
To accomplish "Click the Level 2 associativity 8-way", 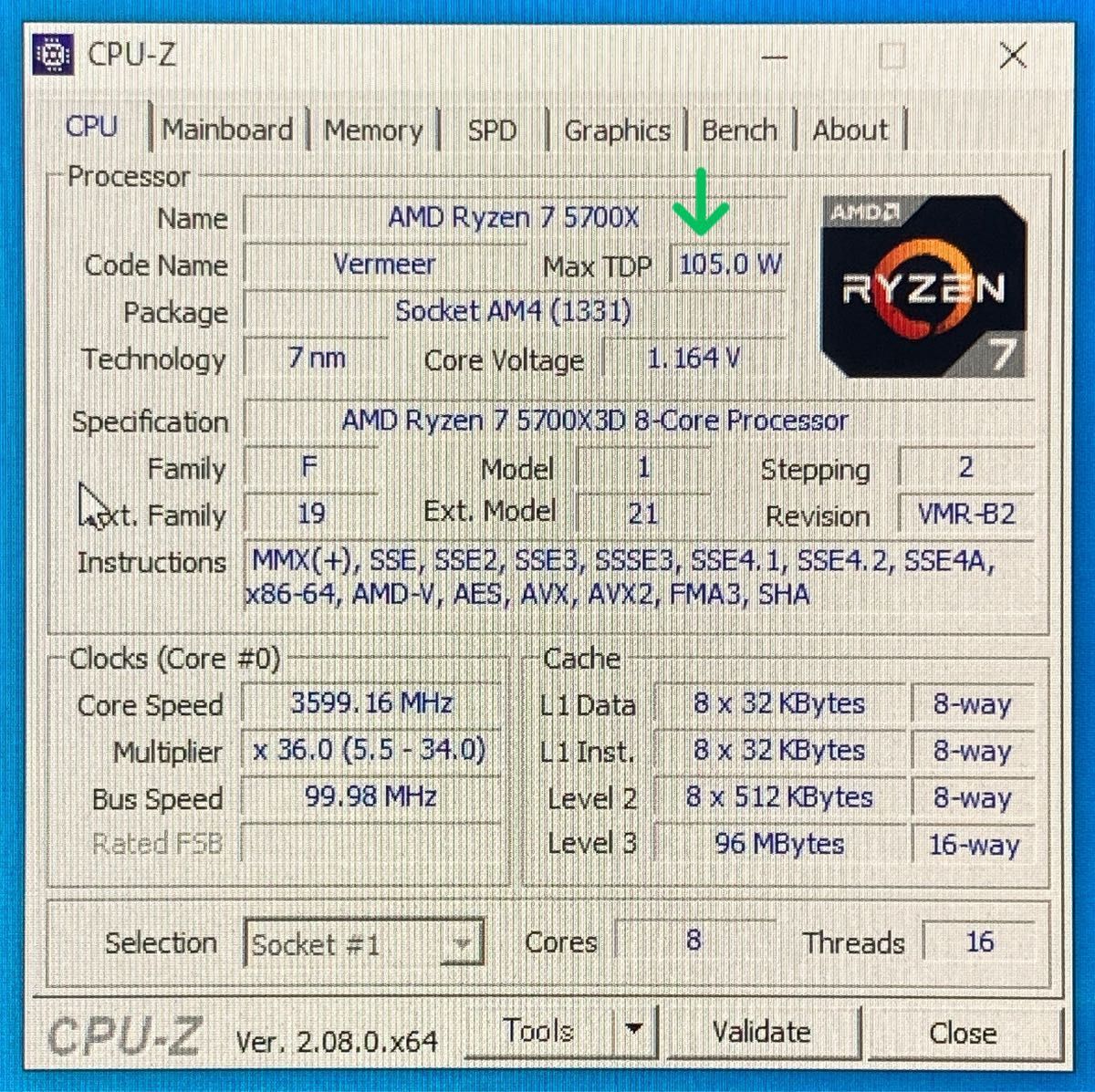I will click(x=973, y=797).
